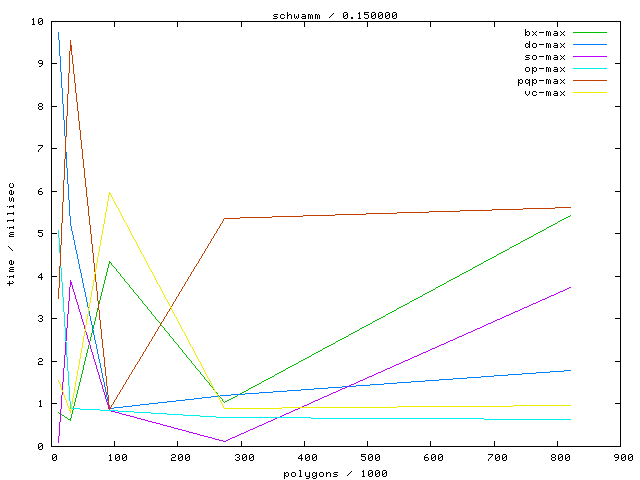Click the 900 tick on the x-axis
Image resolution: width=640 pixels, height=480 pixels.
[623, 458]
